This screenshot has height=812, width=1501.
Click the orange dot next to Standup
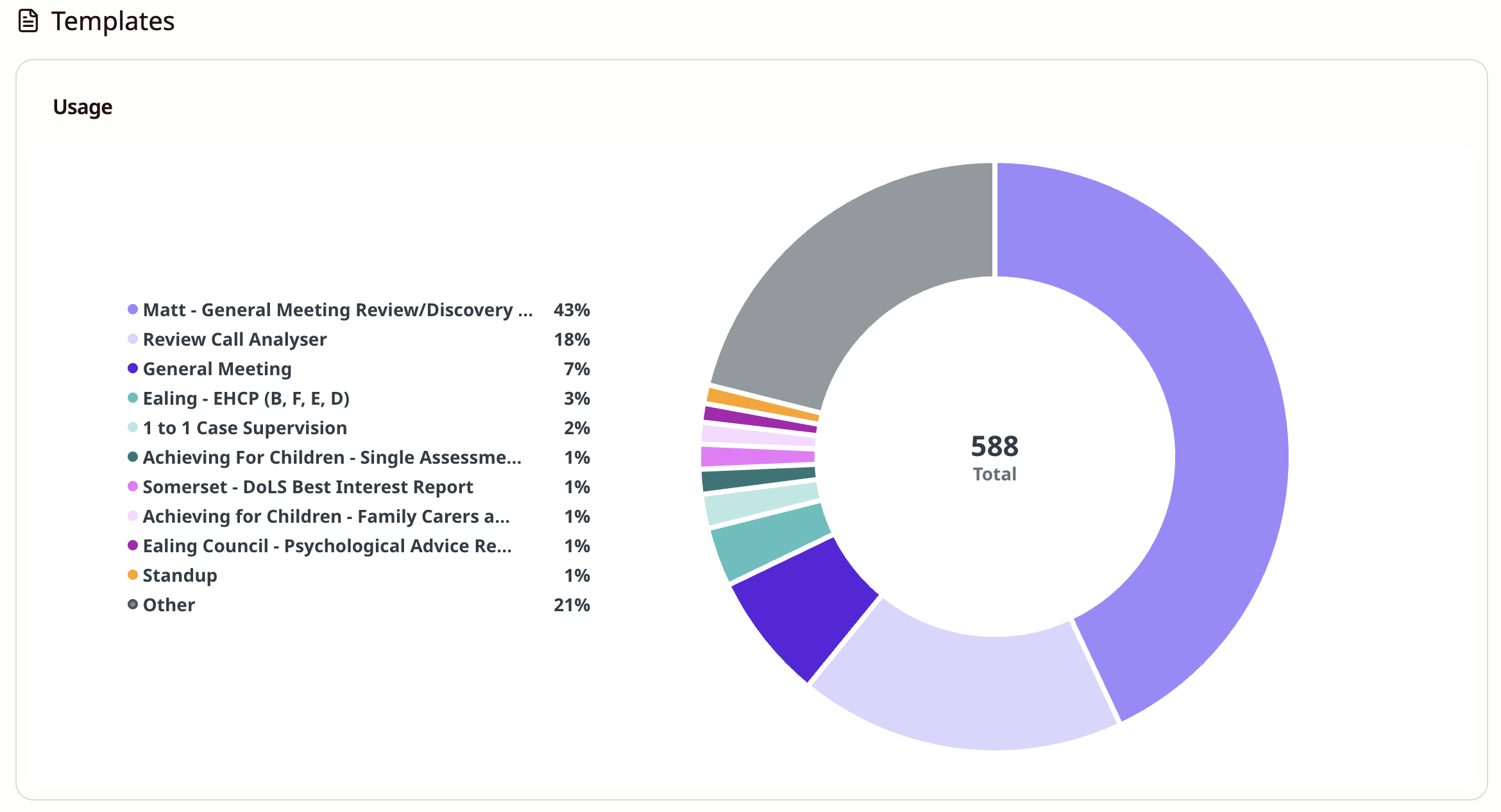click(133, 575)
